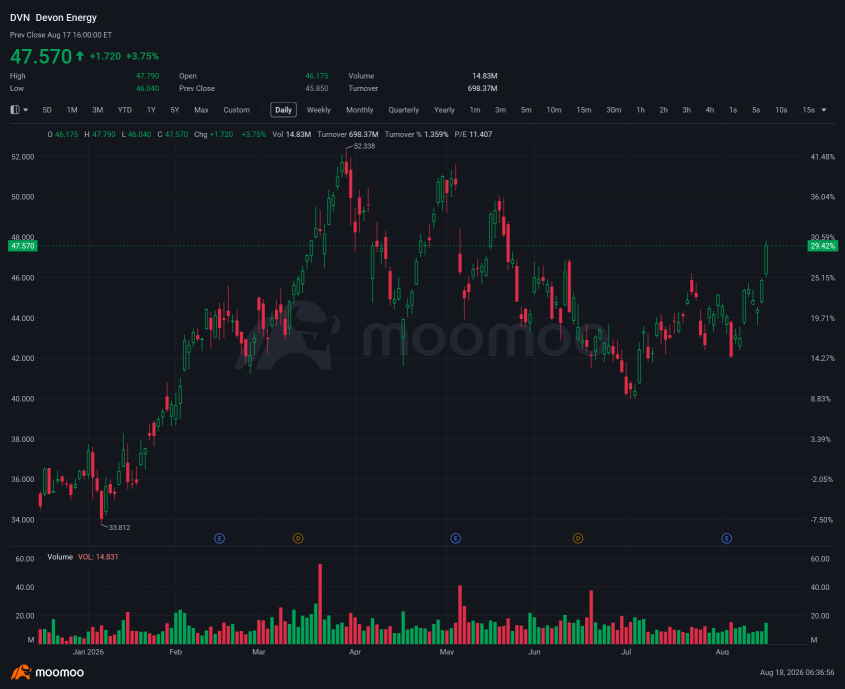Select the 1M time range
Screen dimensions: 845x689
(72, 110)
